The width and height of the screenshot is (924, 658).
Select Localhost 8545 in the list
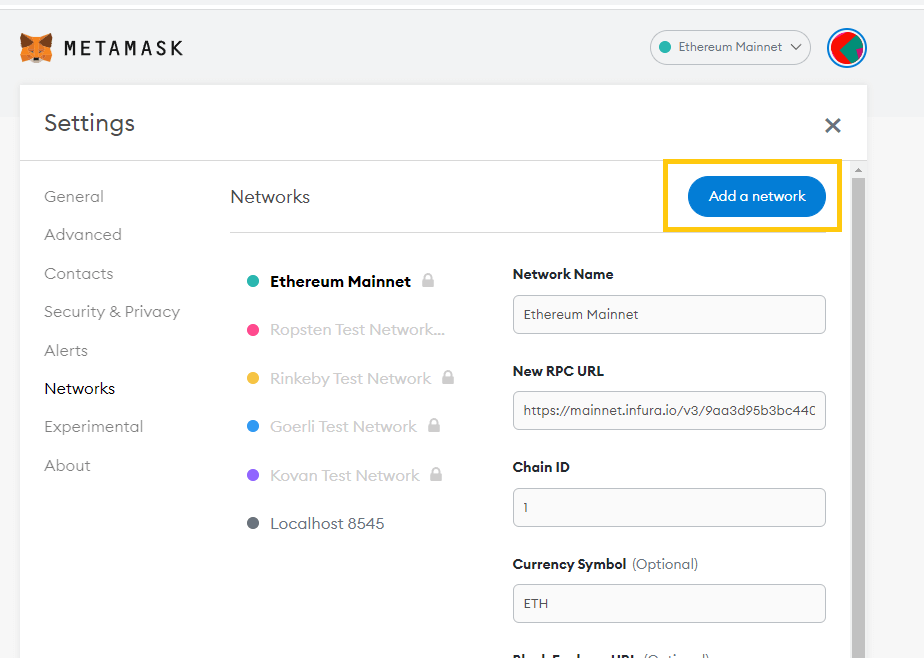[327, 524]
